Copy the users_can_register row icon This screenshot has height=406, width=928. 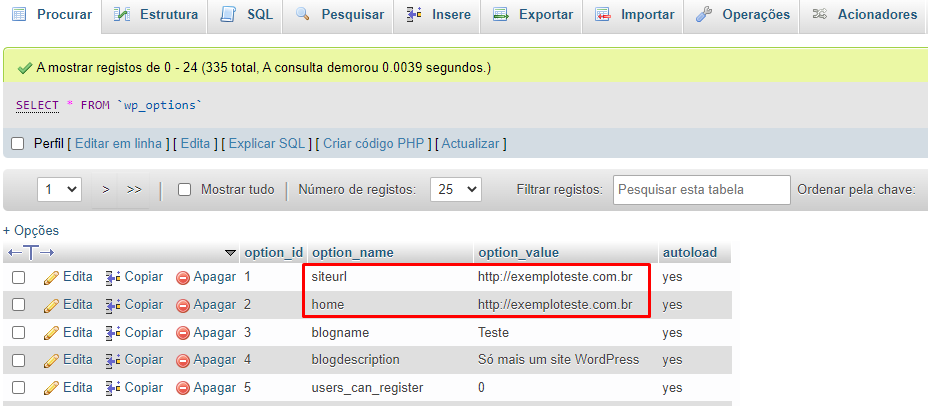[113, 388]
